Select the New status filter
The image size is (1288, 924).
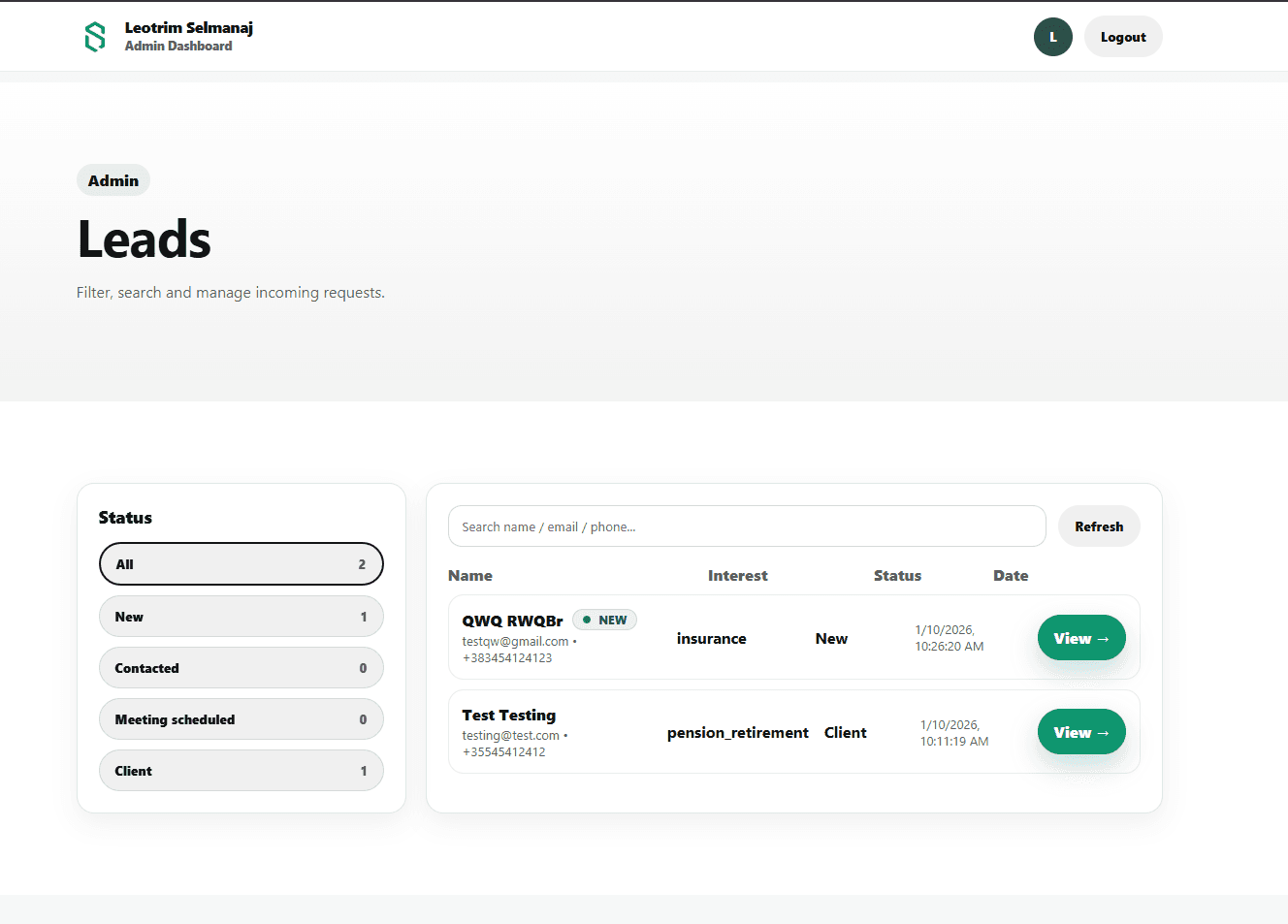(x=241, y=616)
